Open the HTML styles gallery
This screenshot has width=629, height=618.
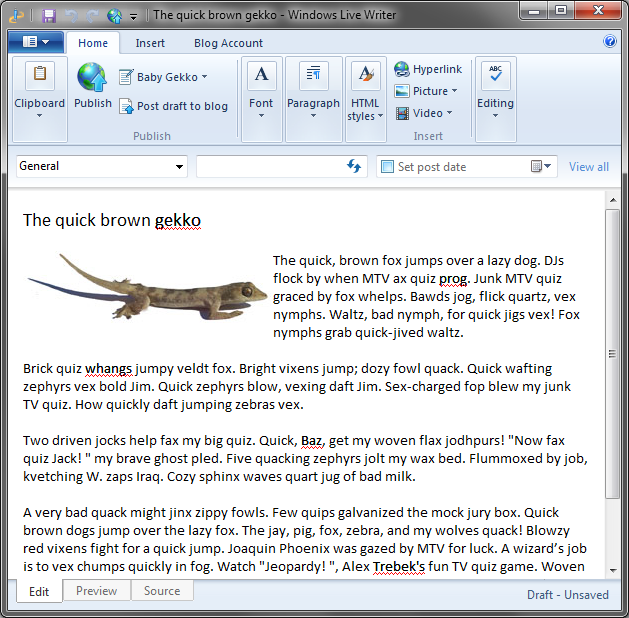point(365,99)
